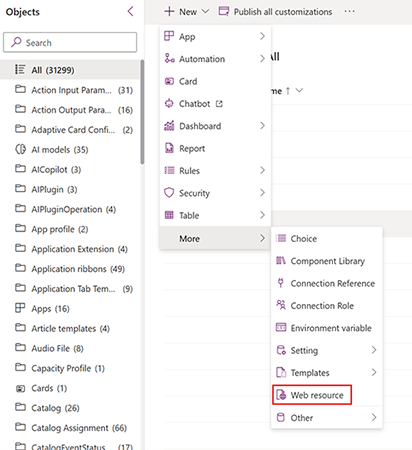Select Choice in the More submenu
Viewport: 412px width, 450px height.
click(327, 238)
